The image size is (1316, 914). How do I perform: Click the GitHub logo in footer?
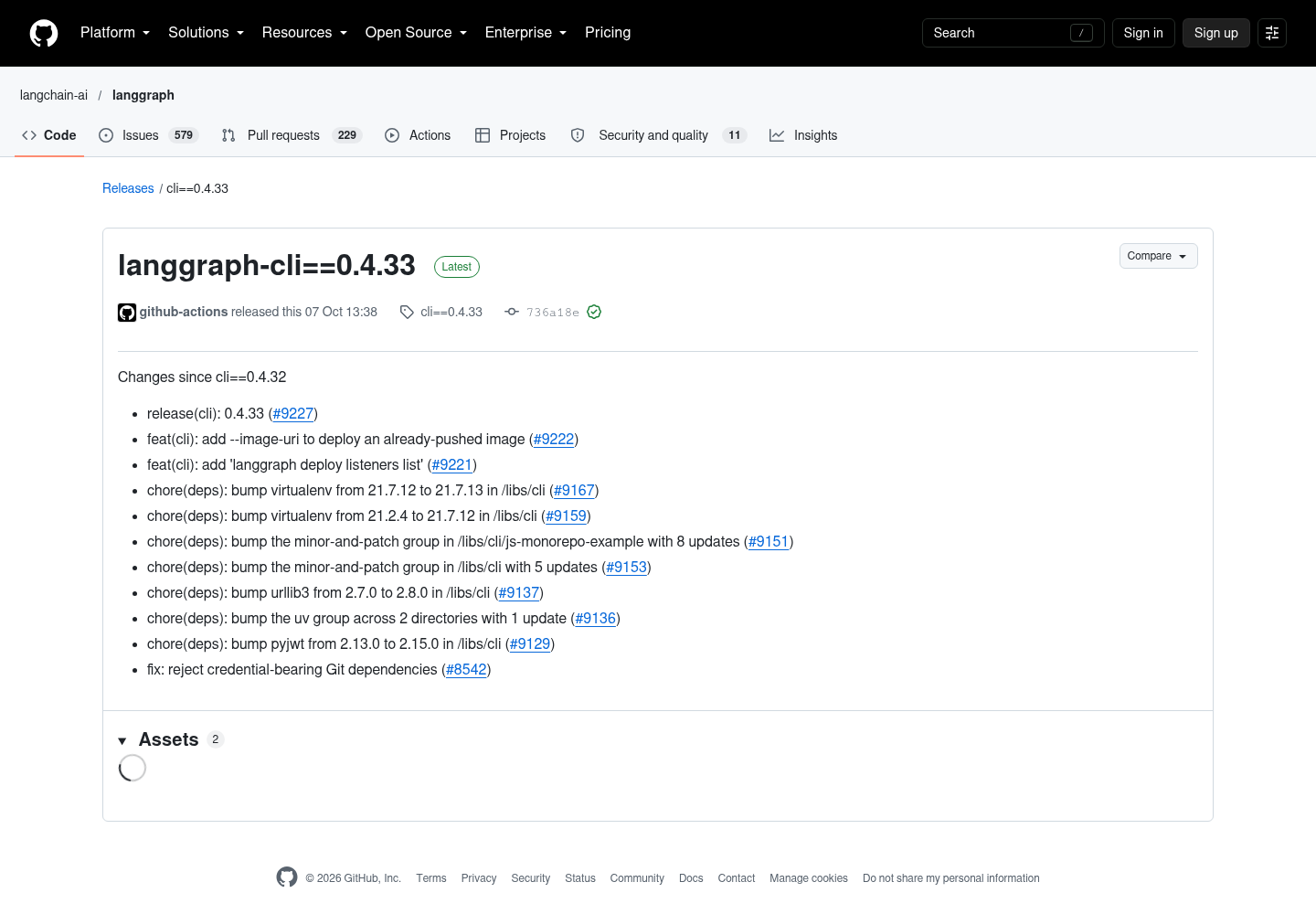point(287,877)
